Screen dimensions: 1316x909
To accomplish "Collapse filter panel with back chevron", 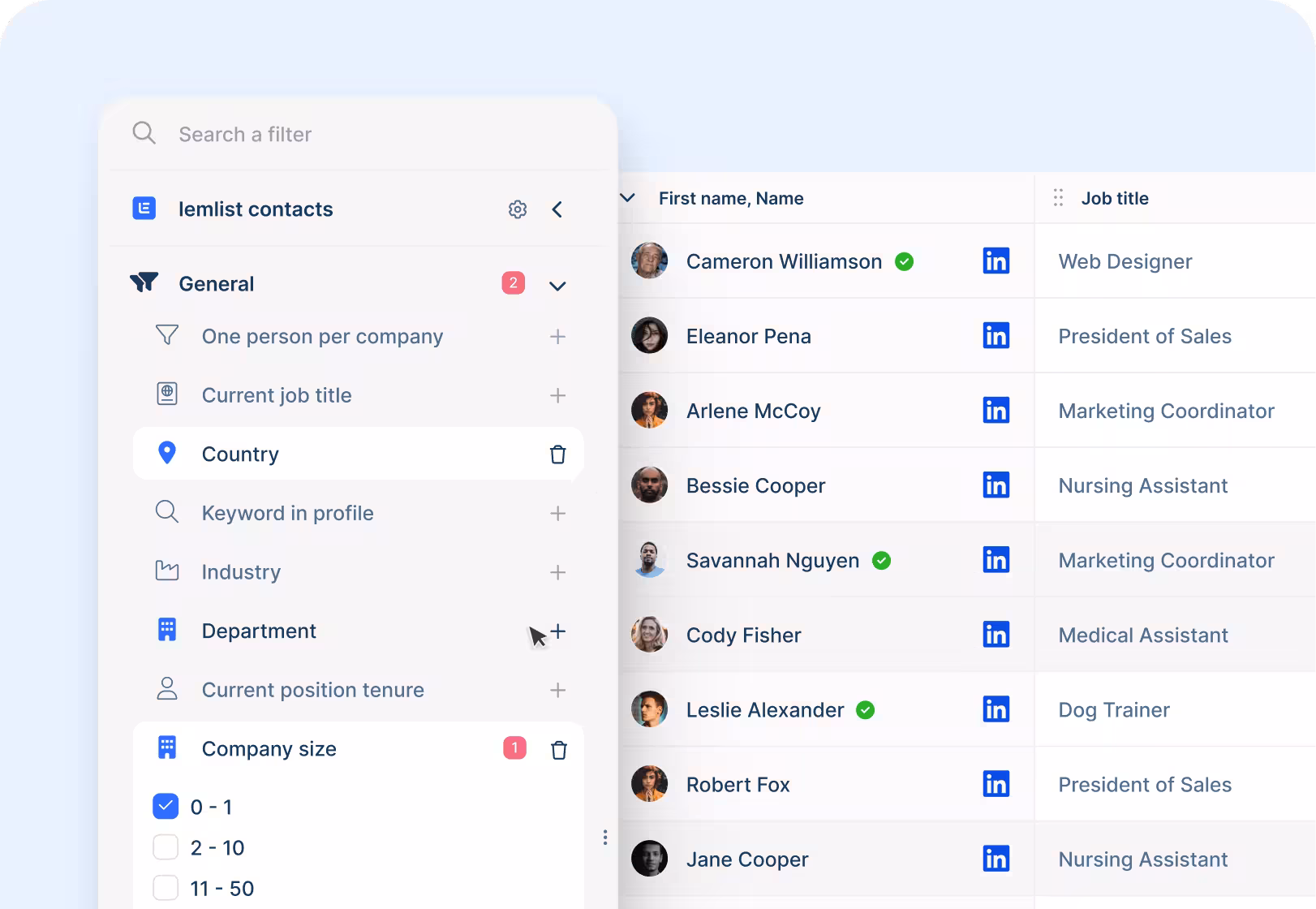I will click(x=557, y=209).
